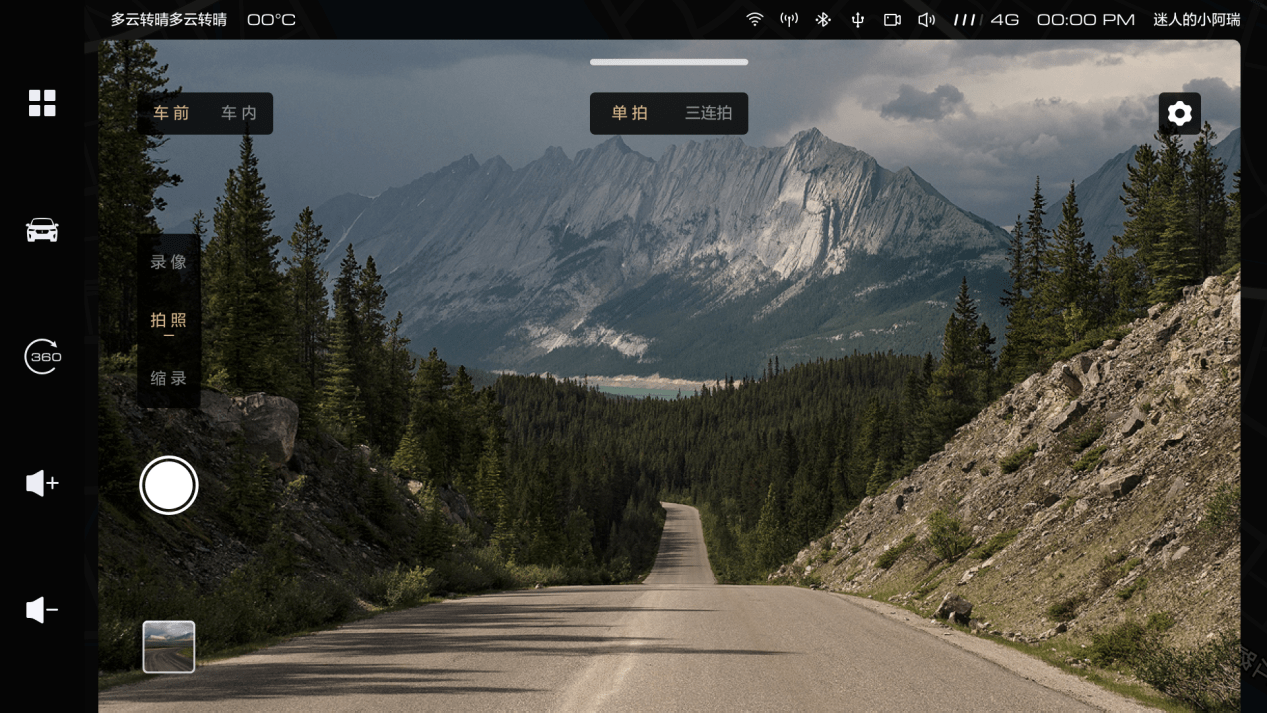Launch the 360 surround view icon
Image resolution: width=1267 pixels, height=713 pixels.
click(x=42, y=356)
